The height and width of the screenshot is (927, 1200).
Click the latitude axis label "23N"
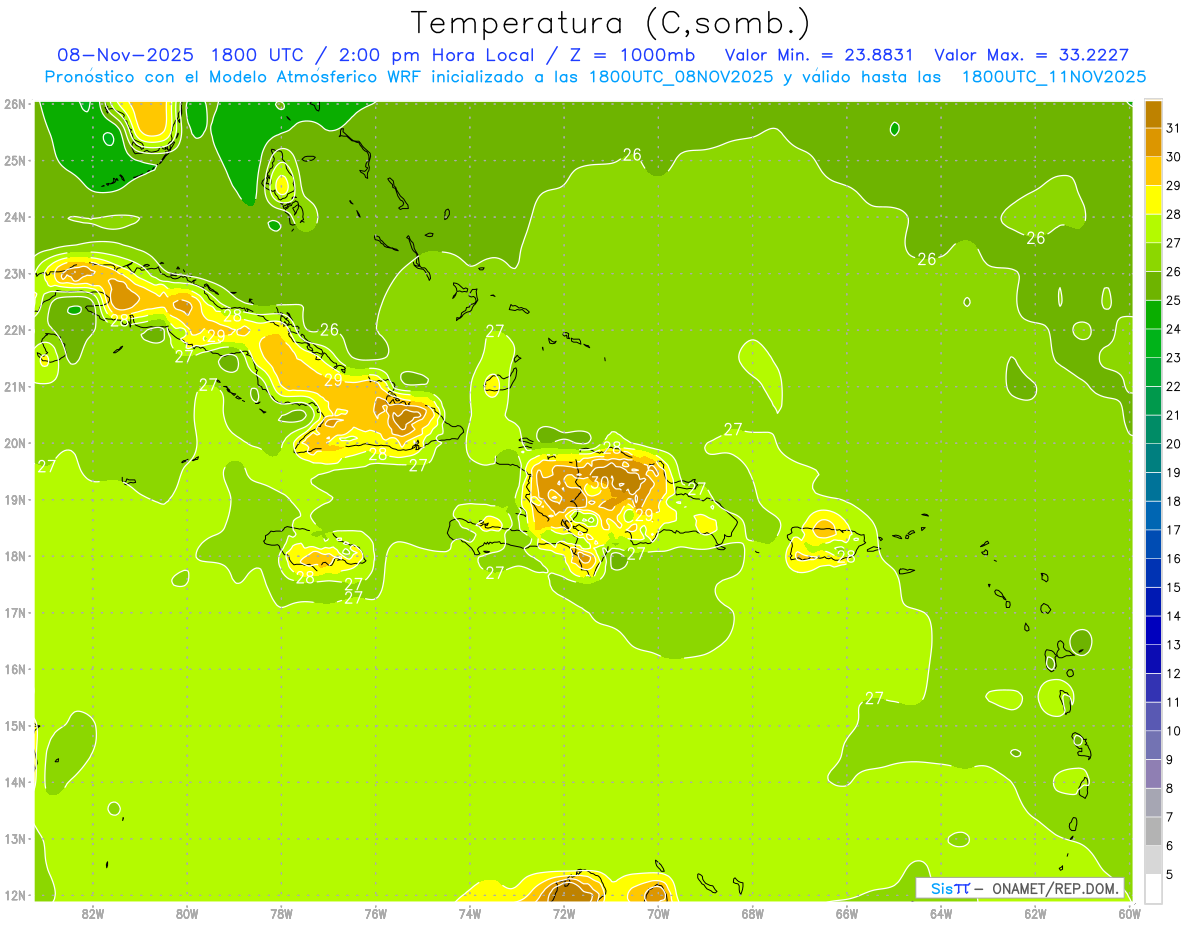[x=14, y=273]
